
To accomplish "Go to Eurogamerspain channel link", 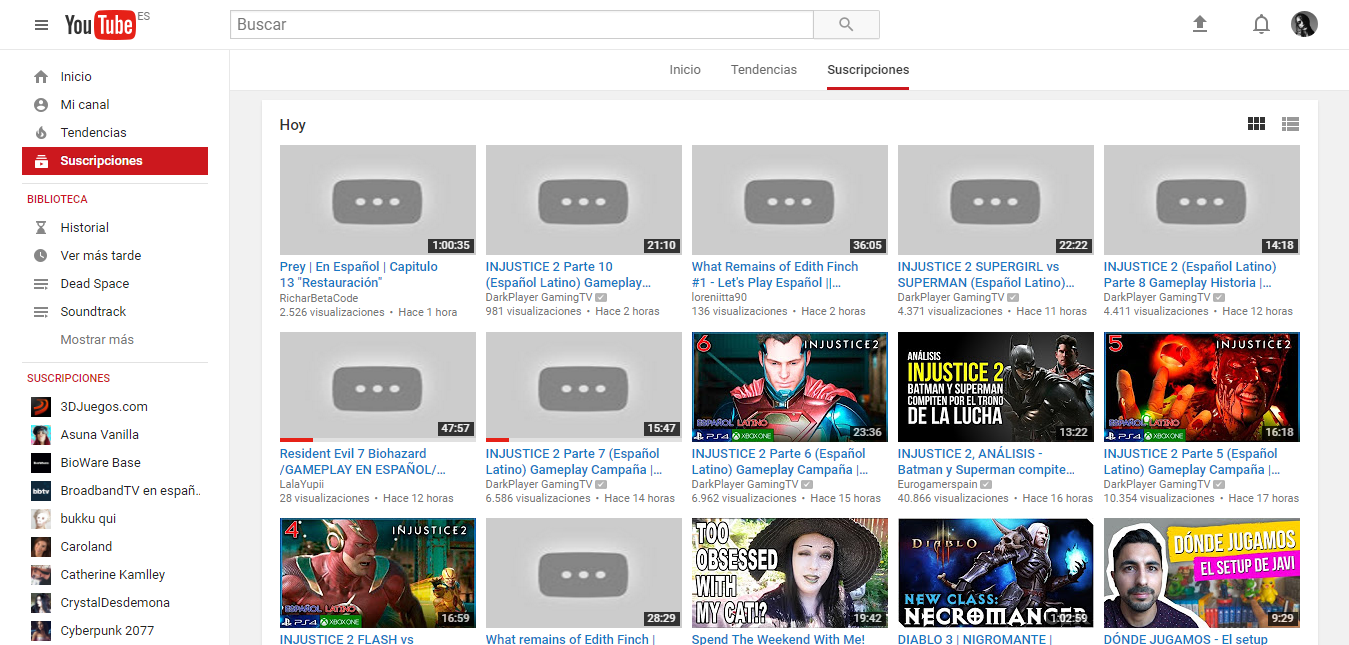I will point(938,485).
